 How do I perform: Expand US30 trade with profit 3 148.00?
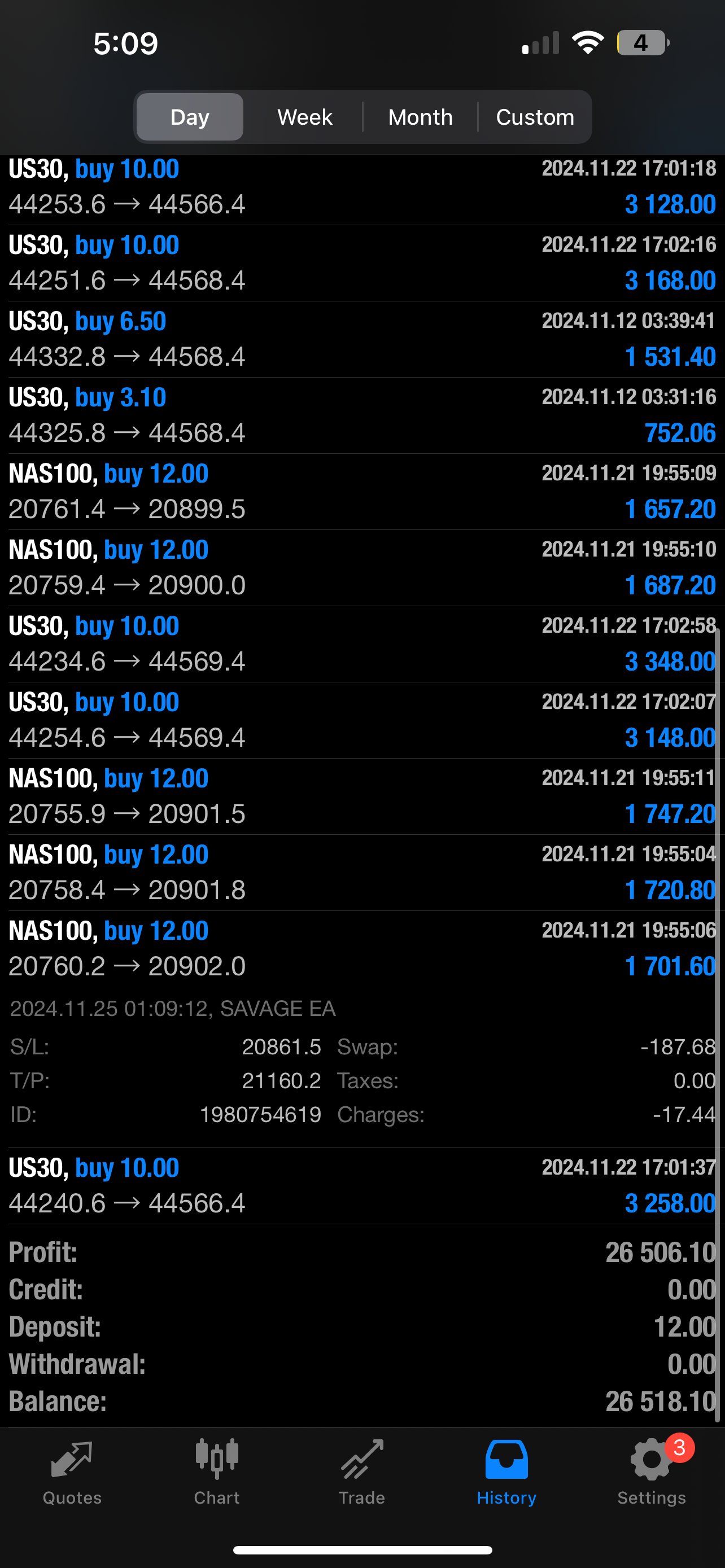(362, 720)
